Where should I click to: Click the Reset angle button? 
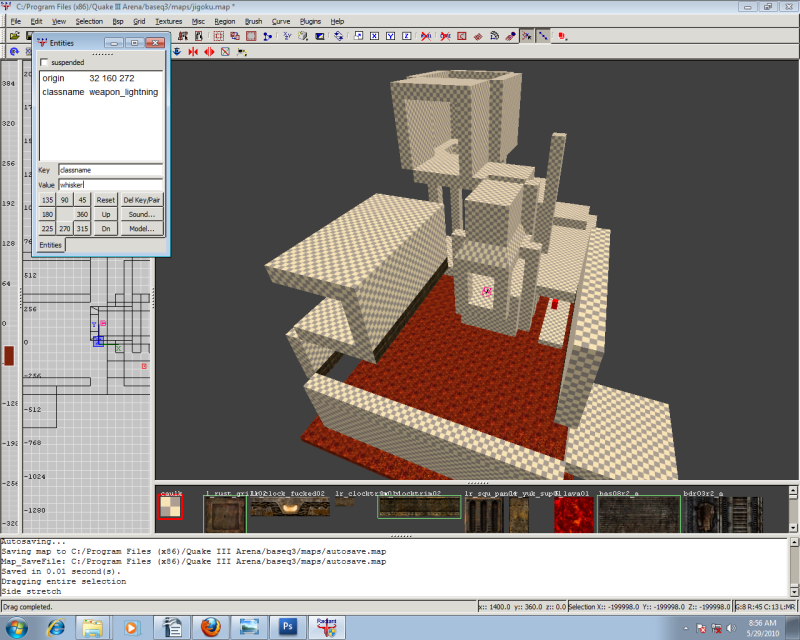106,200
